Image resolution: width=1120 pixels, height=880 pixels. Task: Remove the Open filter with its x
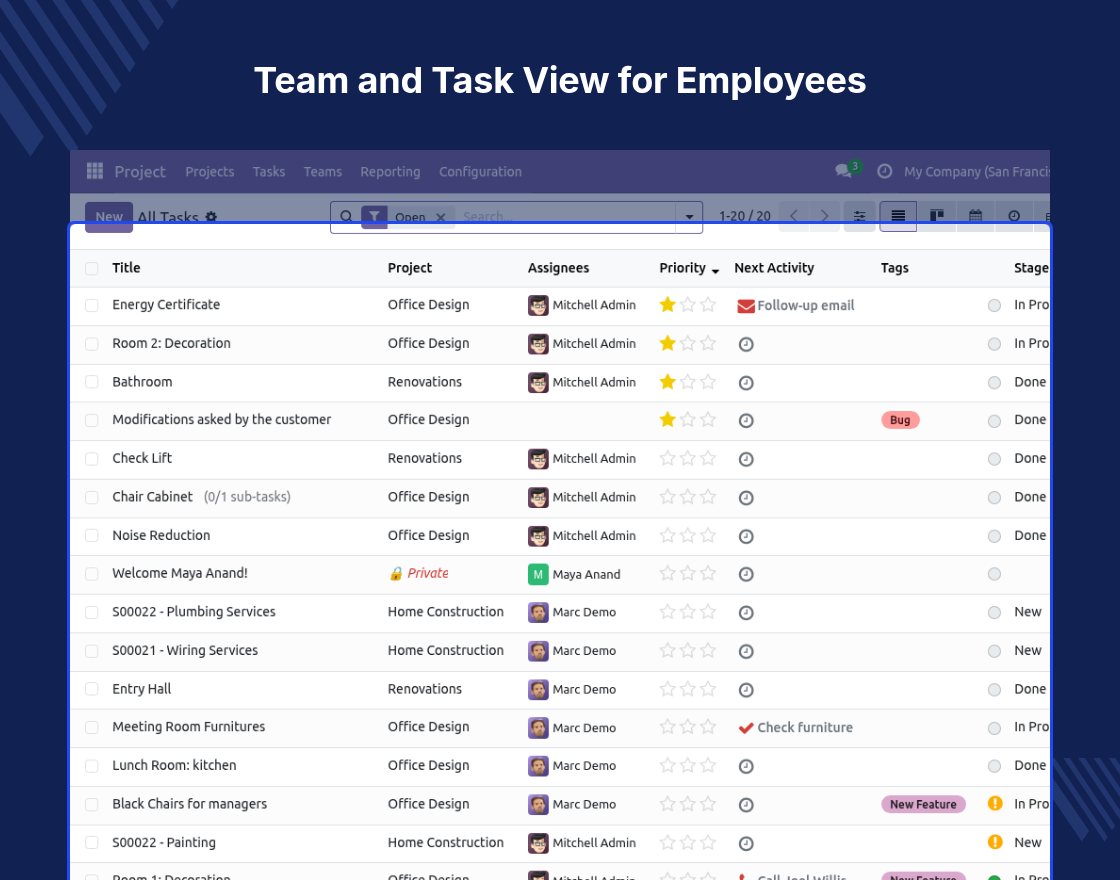(441, 217)
